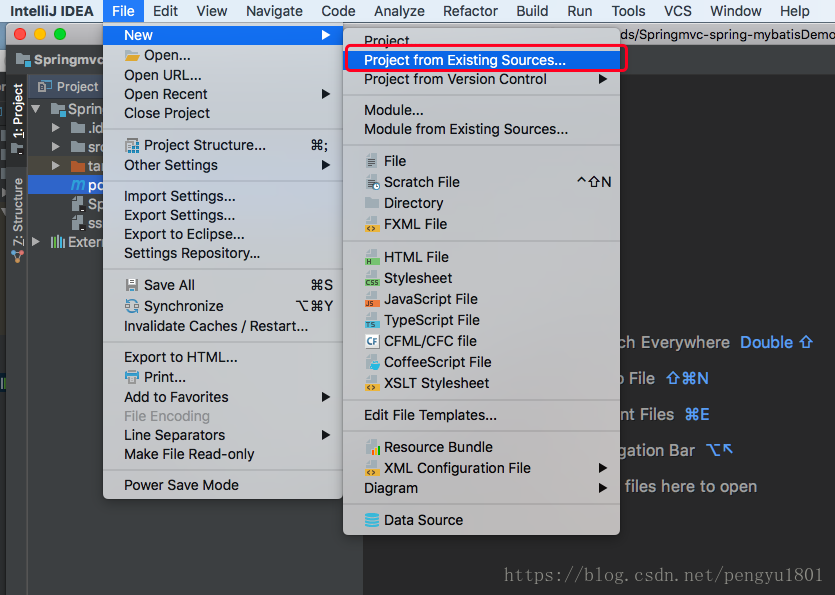Viewport: 835px width, 595px height.
Task: Open the Scratch File creation item
Action: click(417, 182)
